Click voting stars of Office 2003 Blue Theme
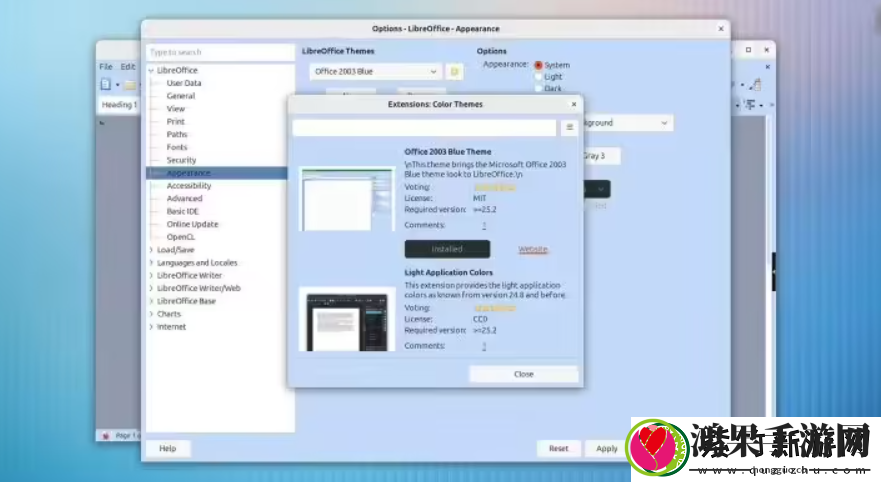The height and width of the screenshot is (482, 881). click(x=494, y=187)
